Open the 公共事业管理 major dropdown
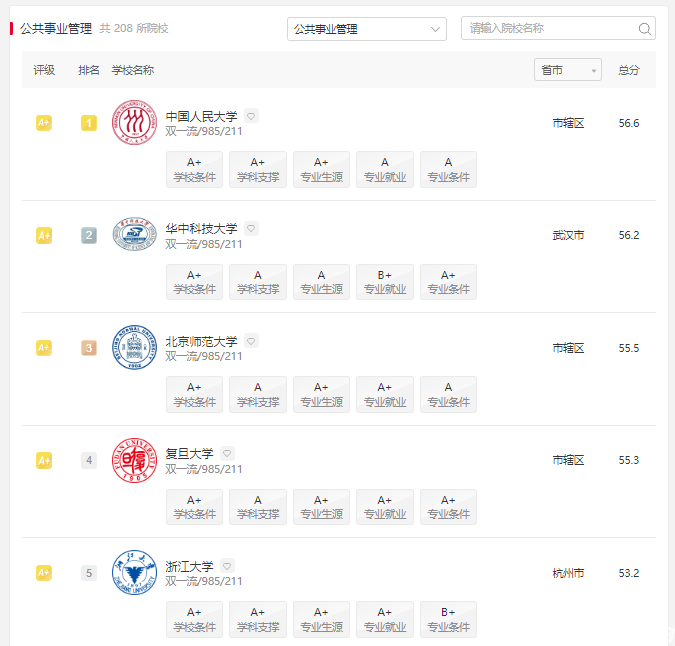The height and width of the screenshot is (646, 675). [x=367, y=29]
